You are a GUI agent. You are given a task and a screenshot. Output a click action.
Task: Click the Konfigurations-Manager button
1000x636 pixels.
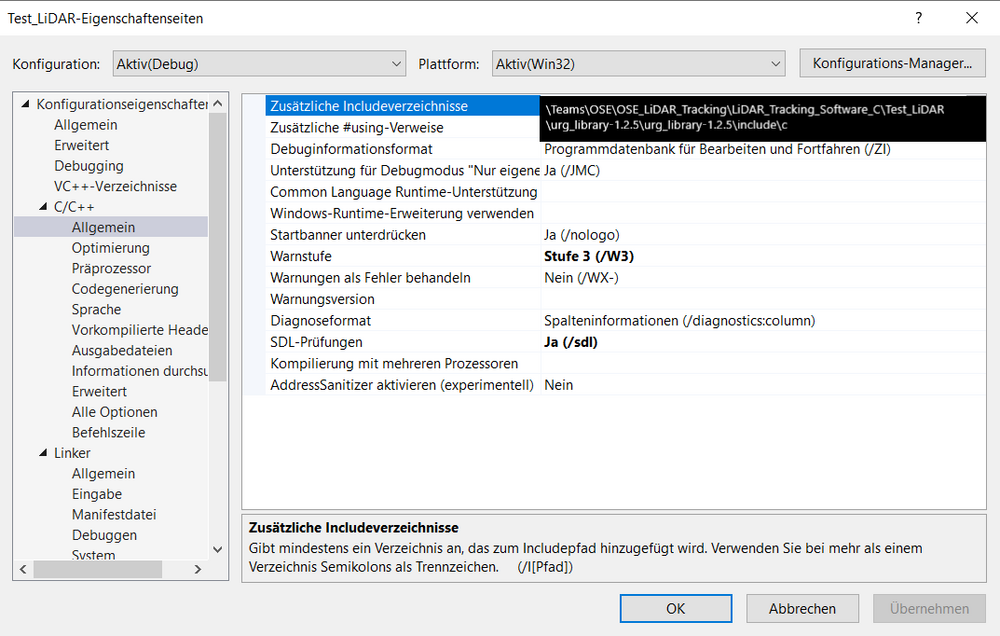(x=892, y=63)
